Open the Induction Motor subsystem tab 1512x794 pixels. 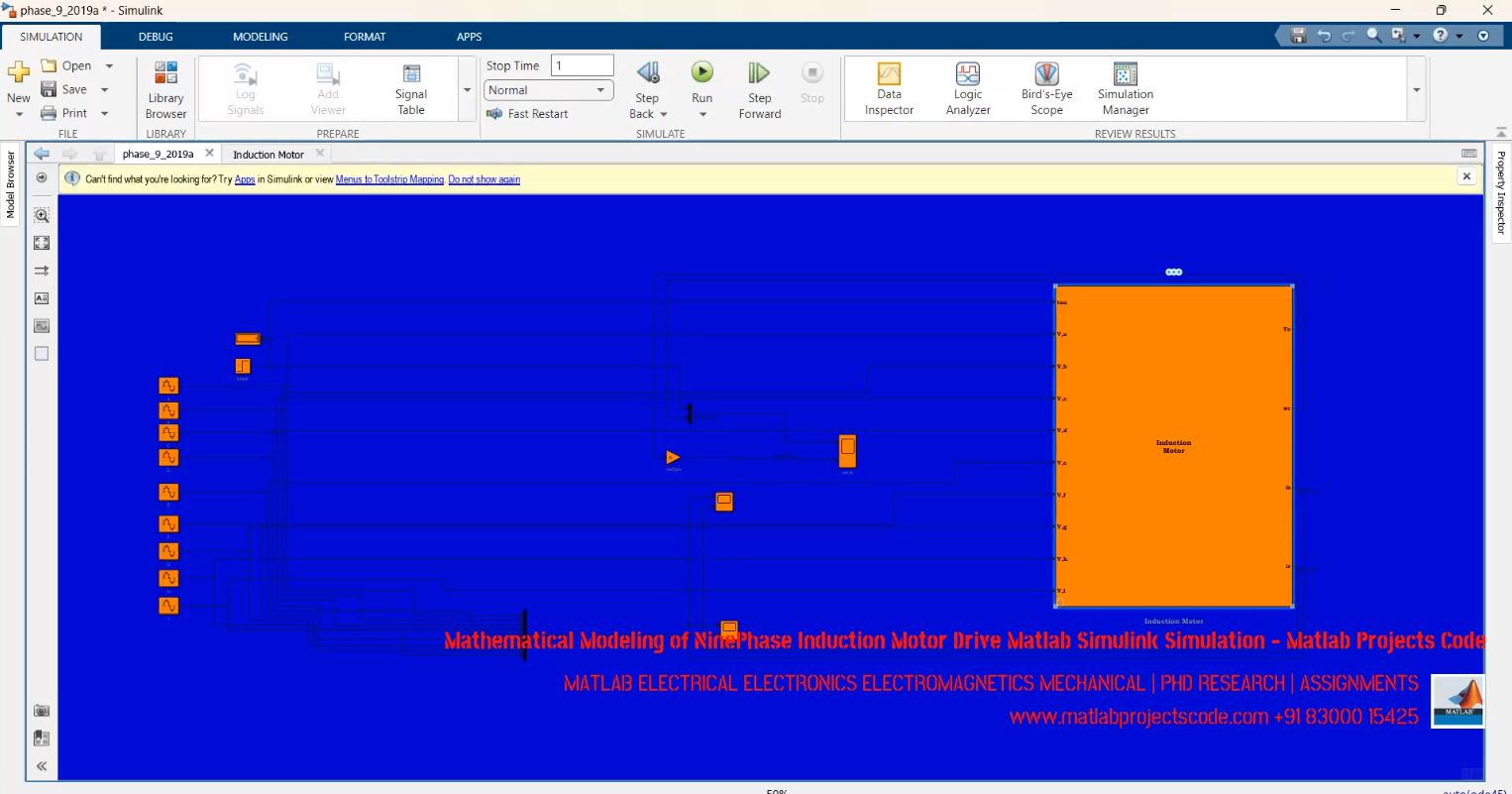[268, 154]
